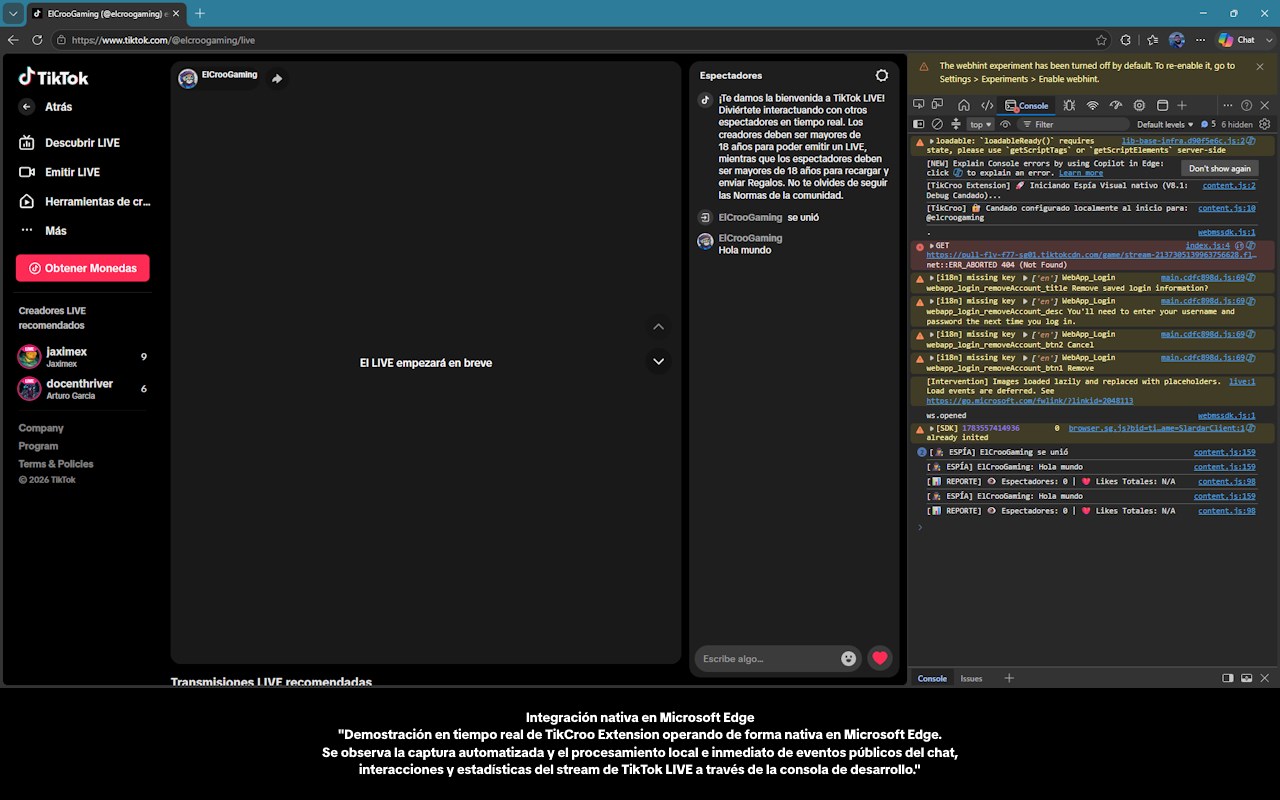Open the content.js:10 source link
Viewport: 1280px width, 800px height.
point(1227,208)
